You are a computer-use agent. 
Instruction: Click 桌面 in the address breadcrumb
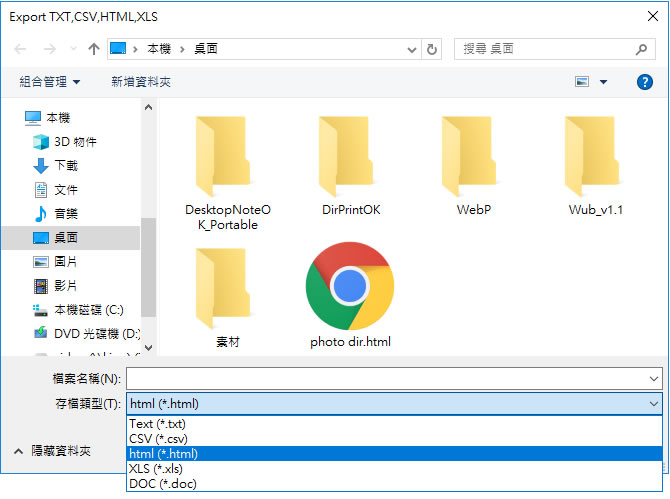(206, 49)
